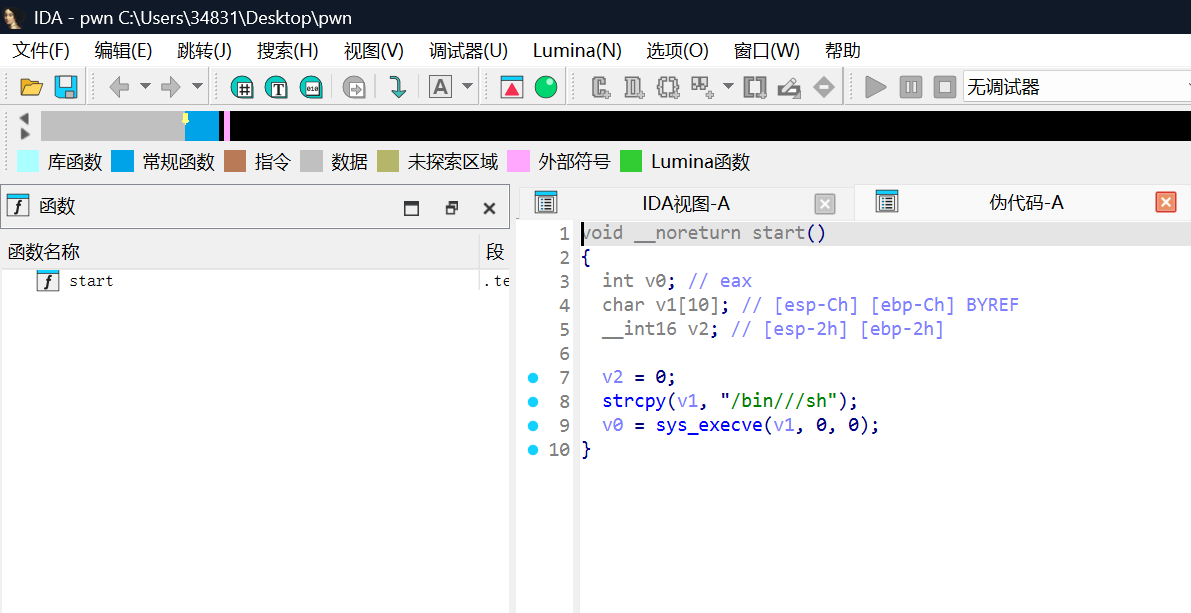Click the grey data region of navigation band

point(112,126)
